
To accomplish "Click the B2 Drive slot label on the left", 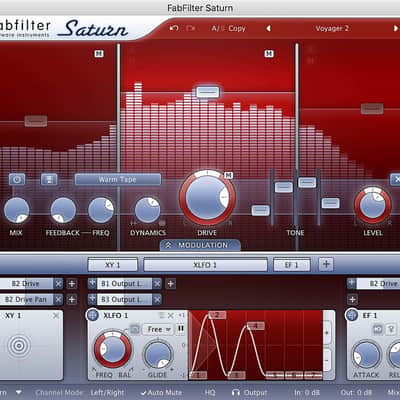I will (26, 284).
